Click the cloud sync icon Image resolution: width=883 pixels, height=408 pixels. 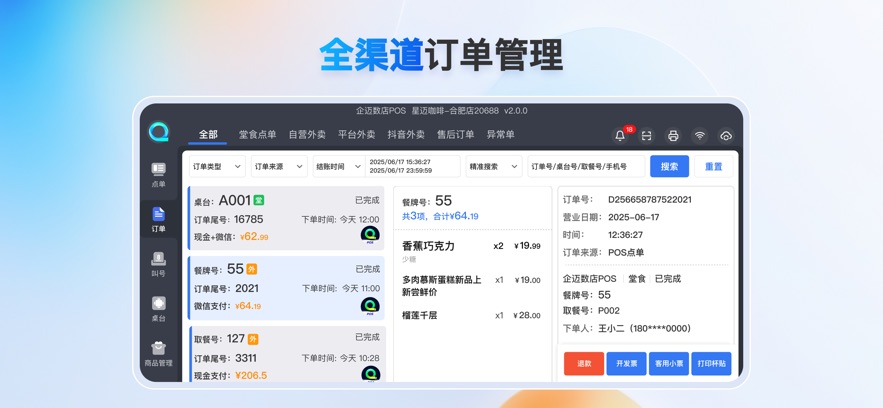[726, 136]
